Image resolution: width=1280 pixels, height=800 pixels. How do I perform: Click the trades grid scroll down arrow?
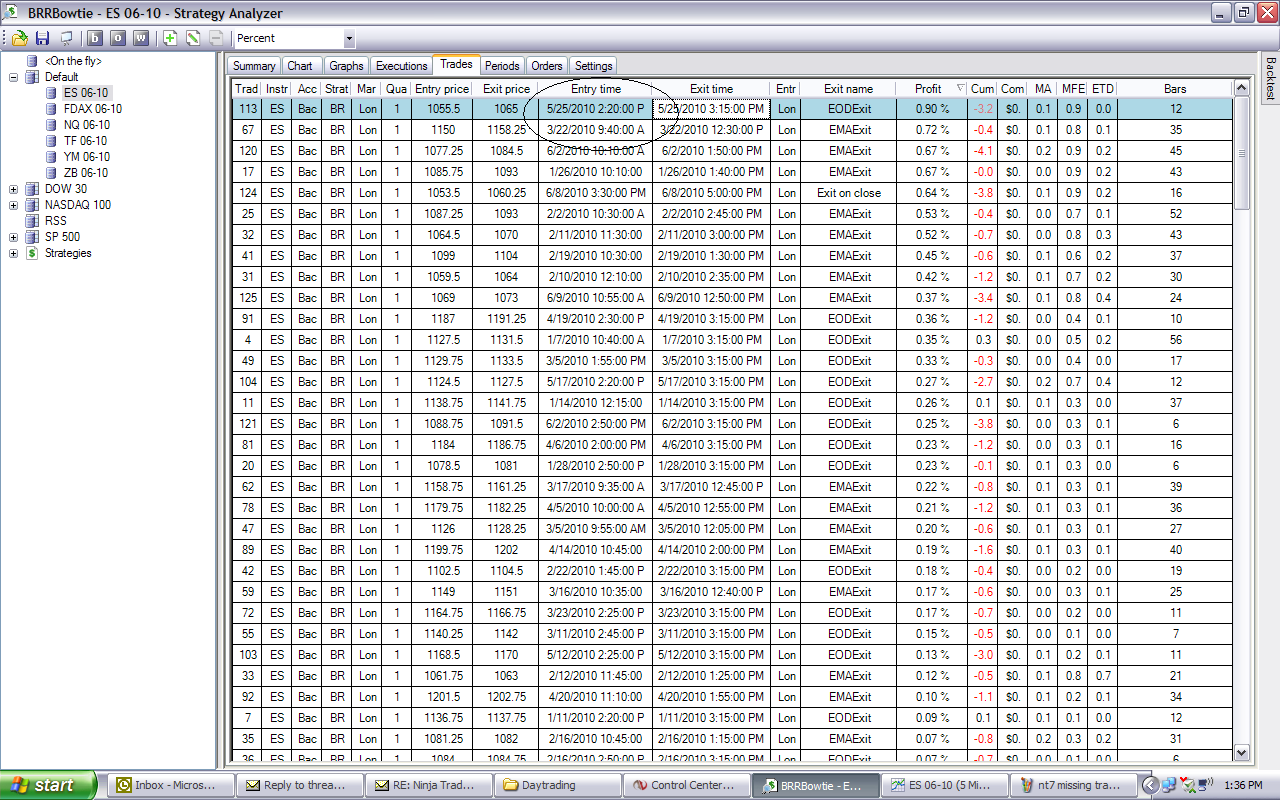click(1242, 752)
